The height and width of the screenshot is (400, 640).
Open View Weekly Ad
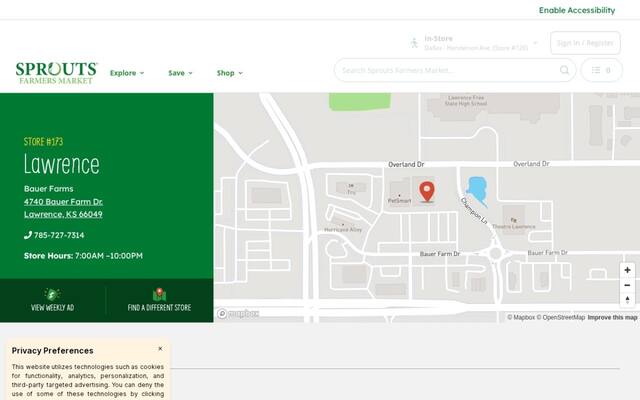(53, 300)
